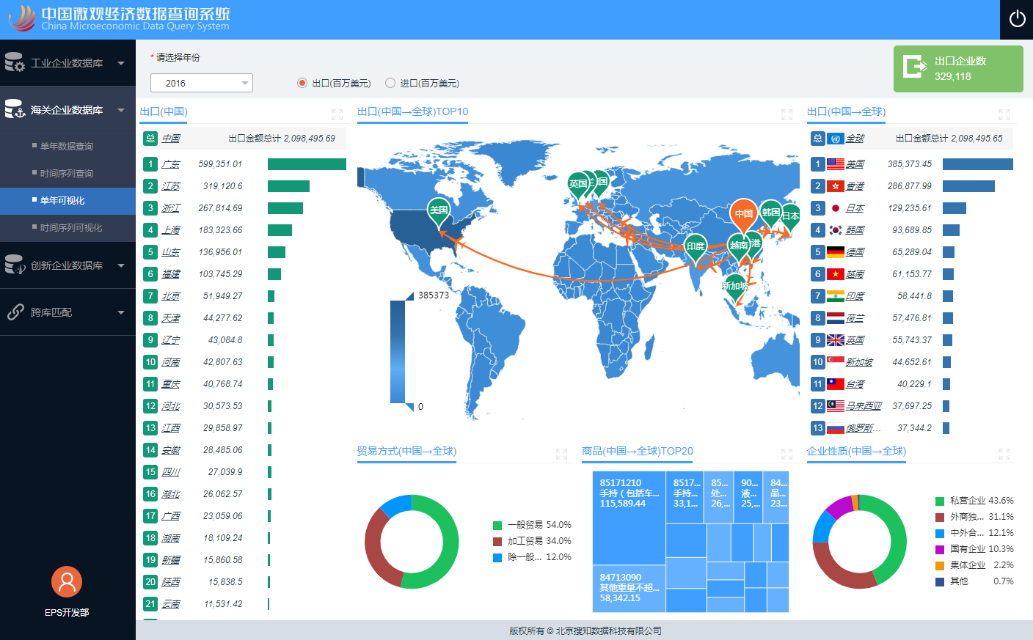Open the year dropdown showing 2016
Image resolution: width=1033 pixels, height=640 pixels.
201,83
